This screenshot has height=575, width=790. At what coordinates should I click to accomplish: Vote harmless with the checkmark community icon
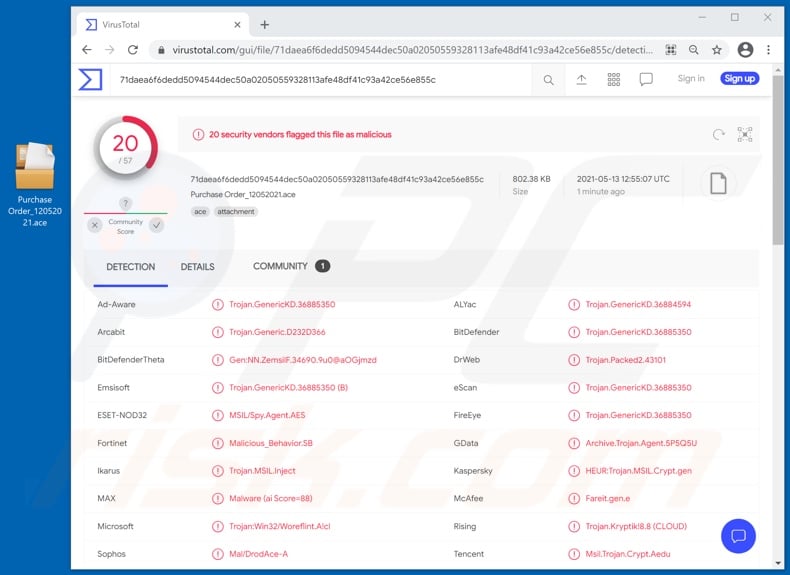(x=156, y=225)
